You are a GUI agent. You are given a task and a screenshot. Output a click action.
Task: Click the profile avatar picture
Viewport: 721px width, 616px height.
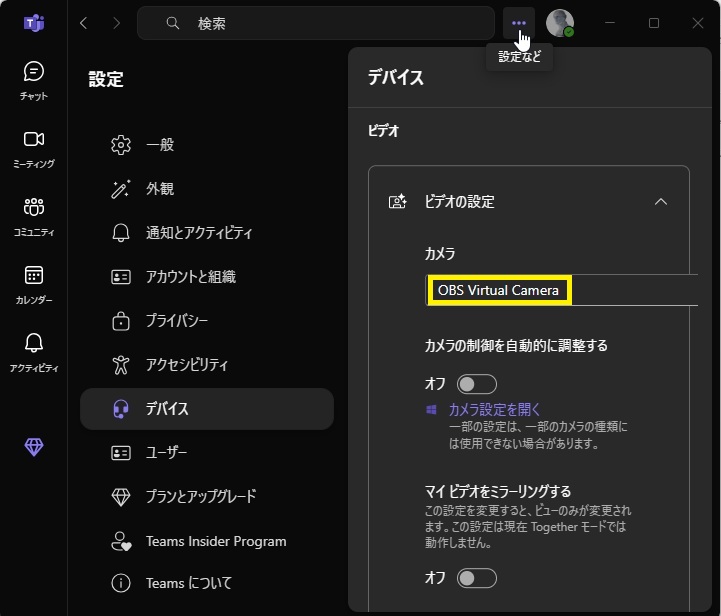(560, 23)
